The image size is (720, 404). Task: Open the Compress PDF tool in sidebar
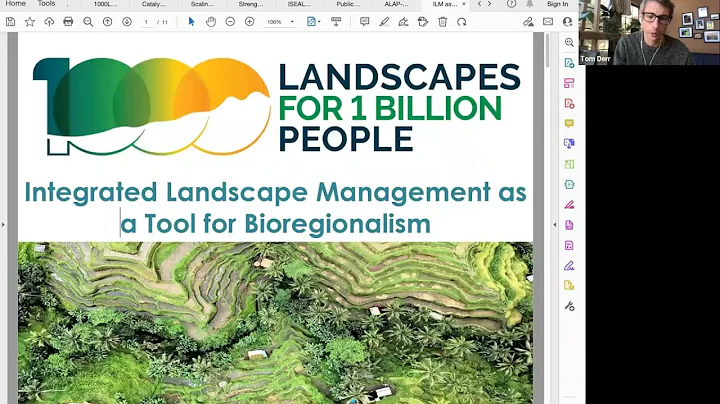pos(569,185)
